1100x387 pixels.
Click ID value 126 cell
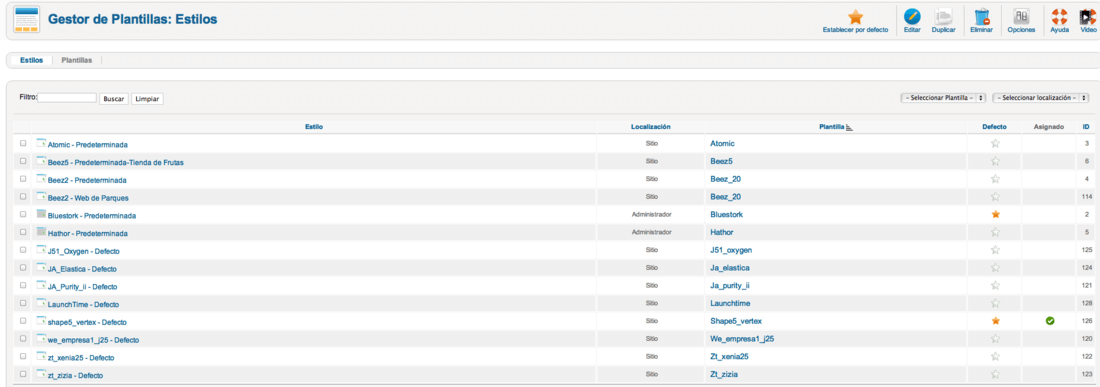pos(1086,321)
